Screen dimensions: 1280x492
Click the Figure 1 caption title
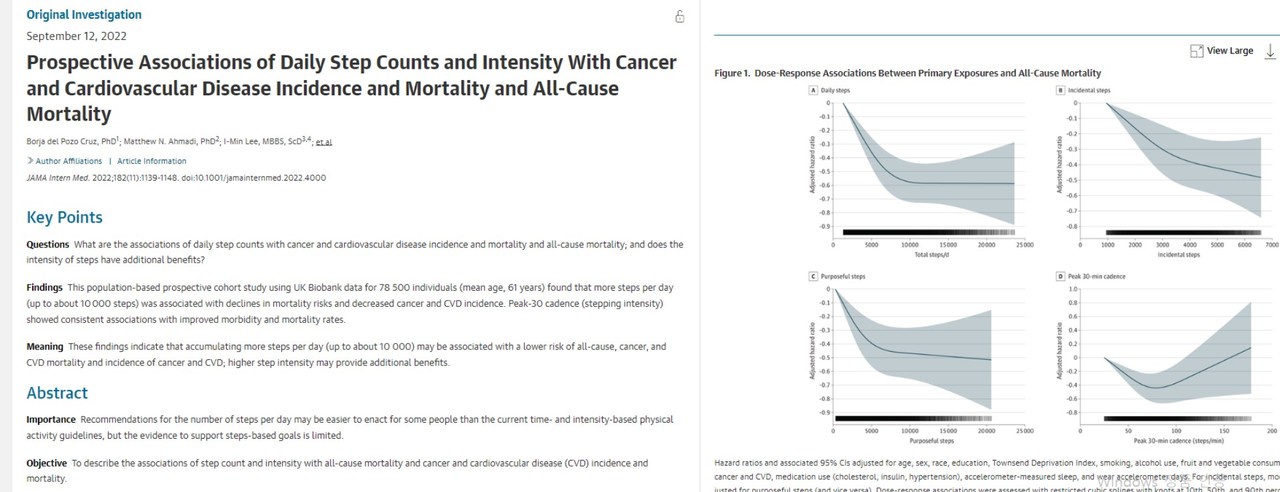(908, 73)
